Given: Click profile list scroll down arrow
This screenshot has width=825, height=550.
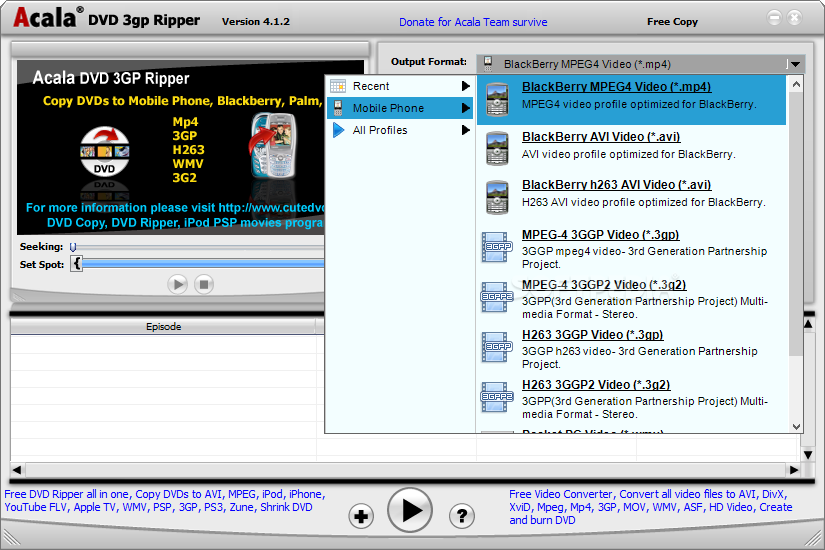Looking at the screenshot, I should (x=796, y=426).
